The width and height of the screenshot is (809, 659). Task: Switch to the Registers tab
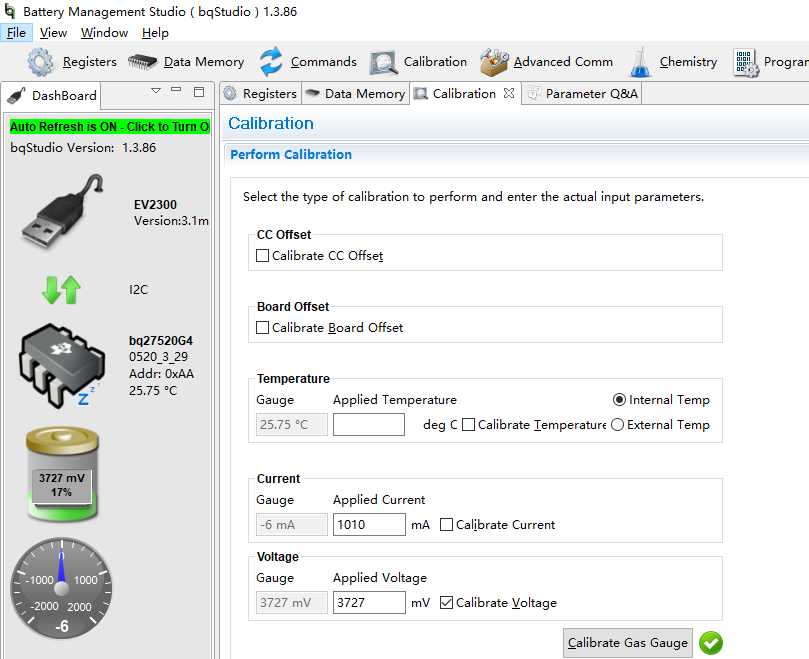pos(261,93)
